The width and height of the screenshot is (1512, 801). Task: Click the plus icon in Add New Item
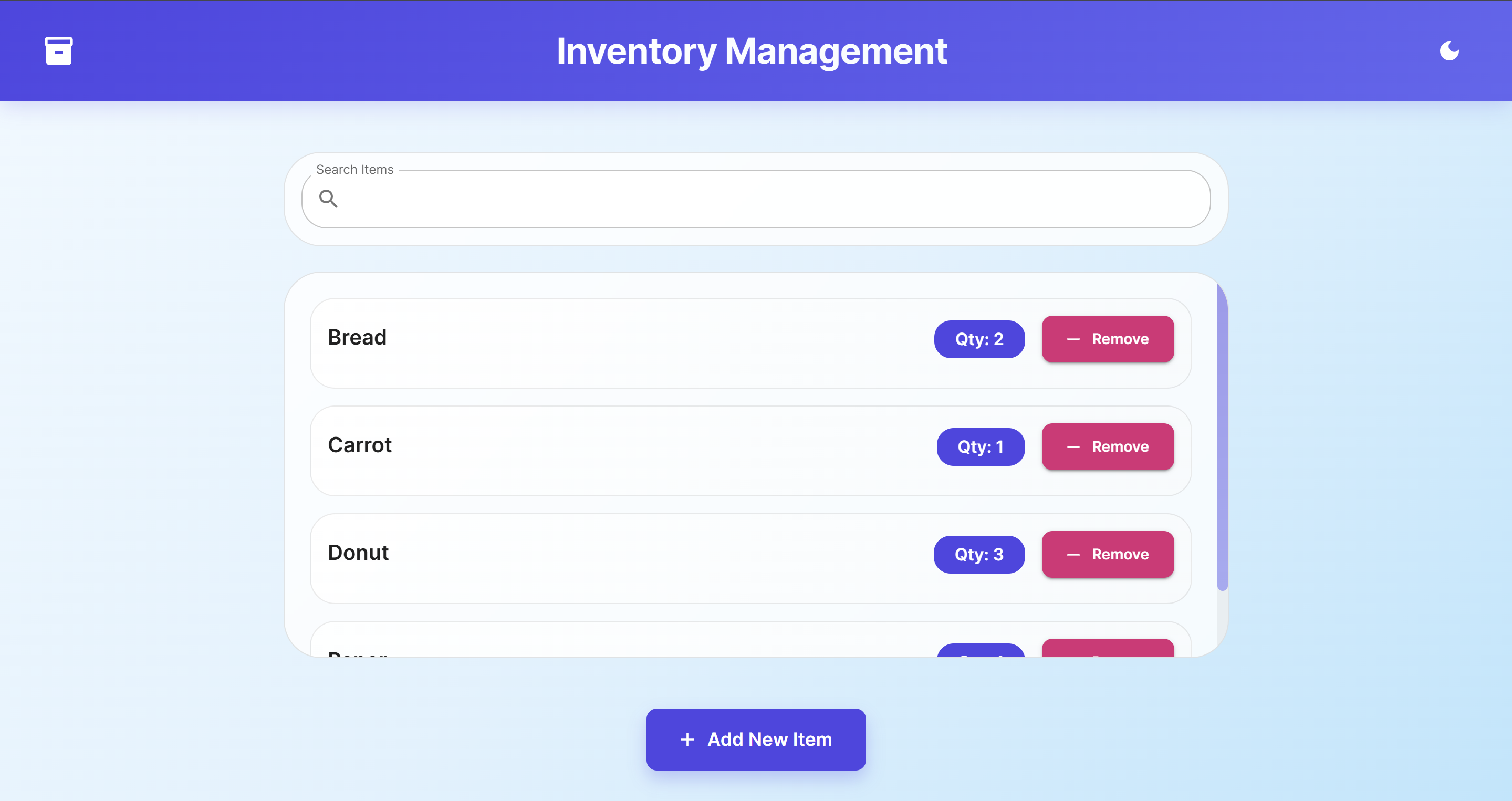pos(687,740)
